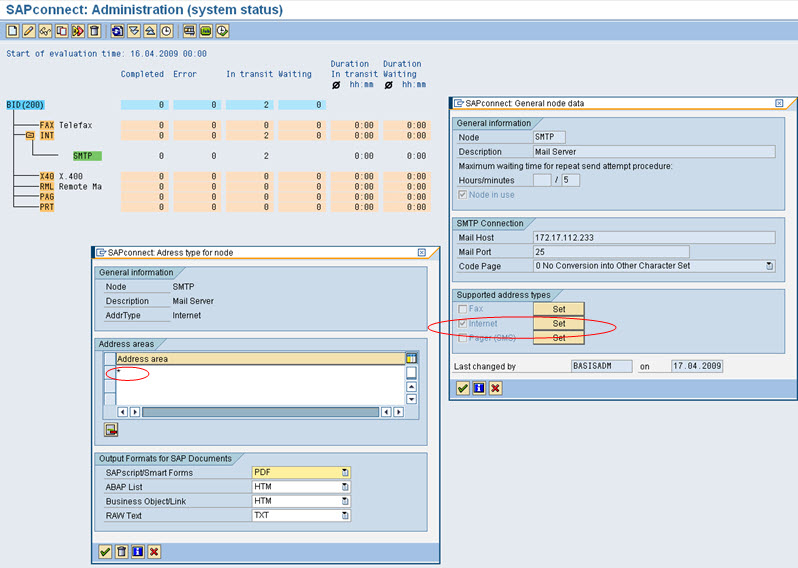Click info icon in Adress type dialog

tap(138, 552)
